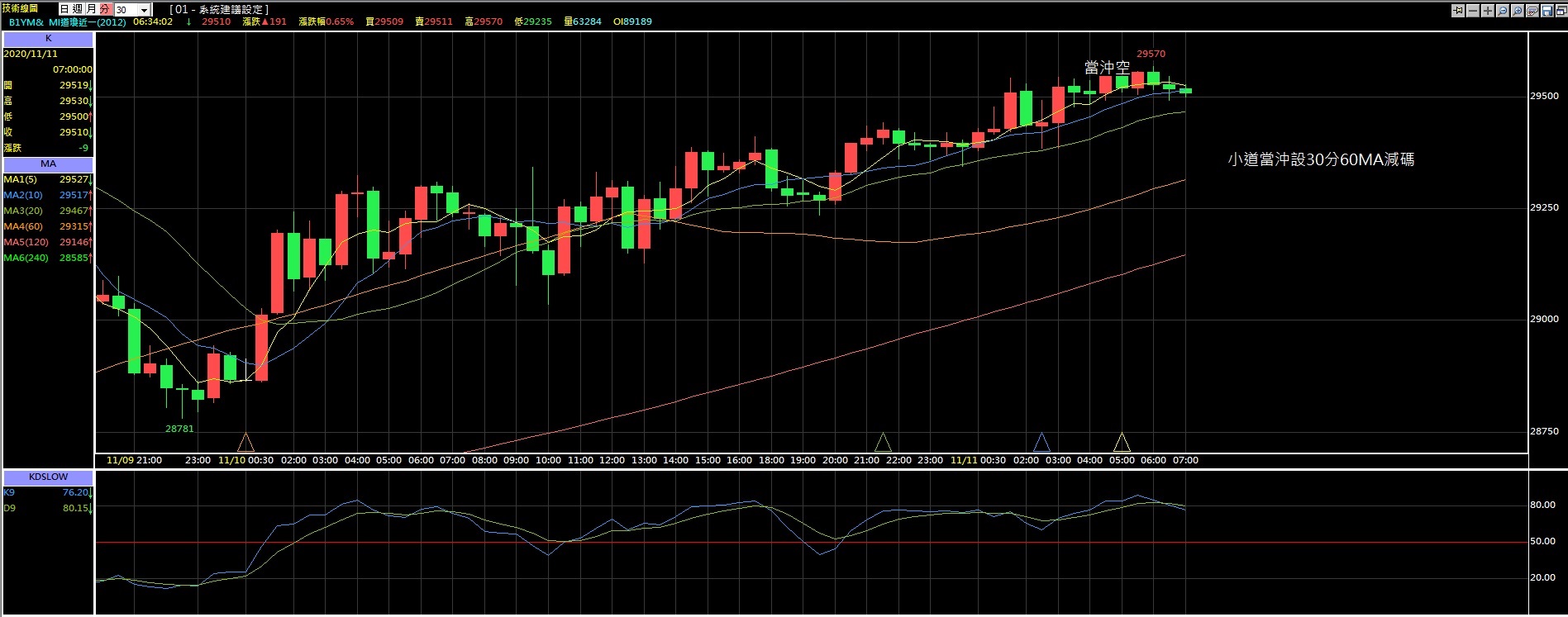Select the MA6(240) moving average row

[48, 258]
